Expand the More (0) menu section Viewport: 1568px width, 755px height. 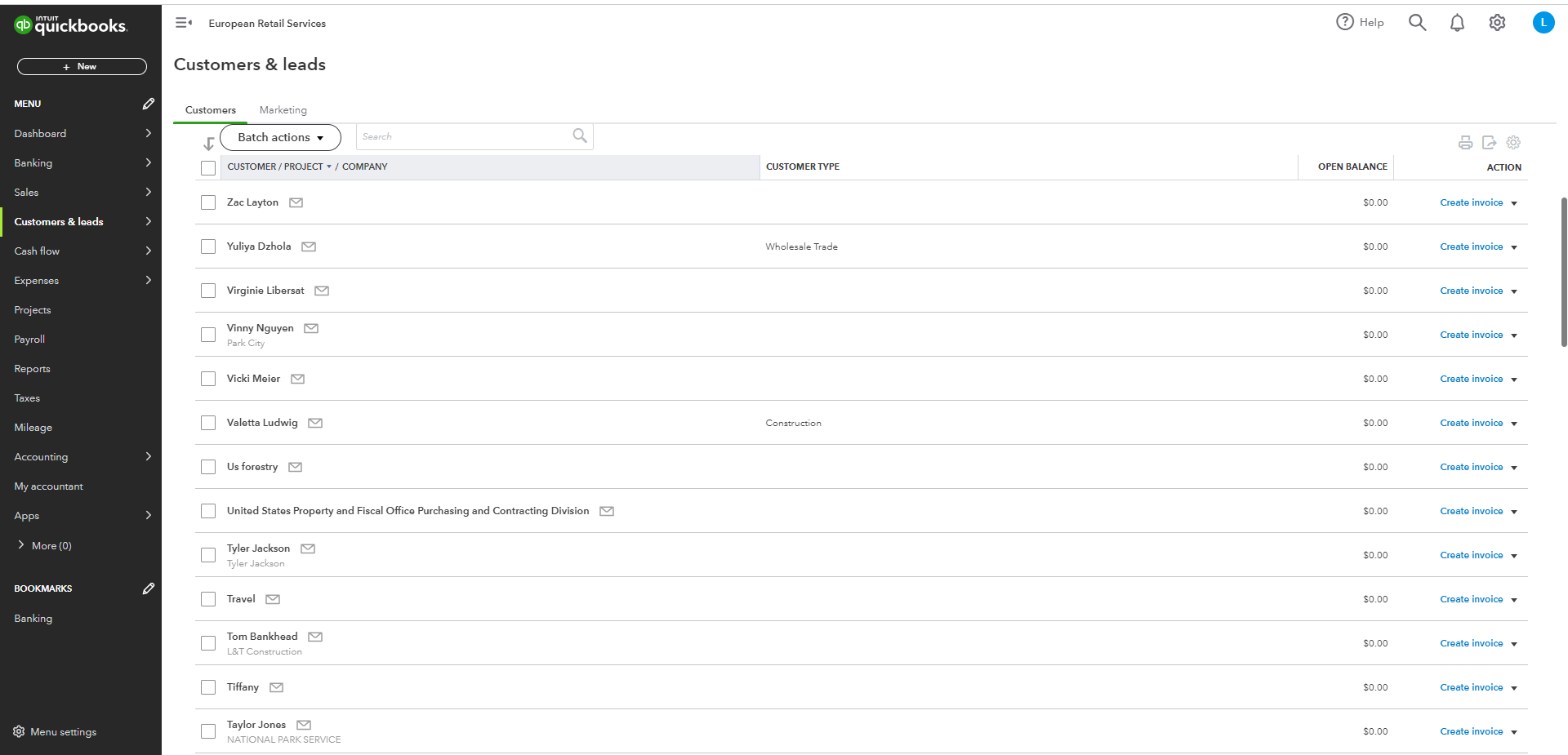coord(44,545)
